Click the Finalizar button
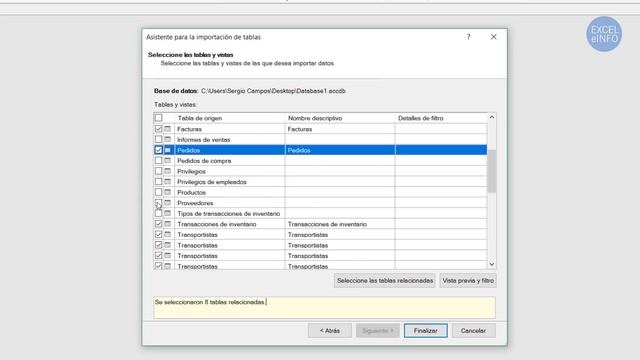640x360 pixels. point(426,331)
